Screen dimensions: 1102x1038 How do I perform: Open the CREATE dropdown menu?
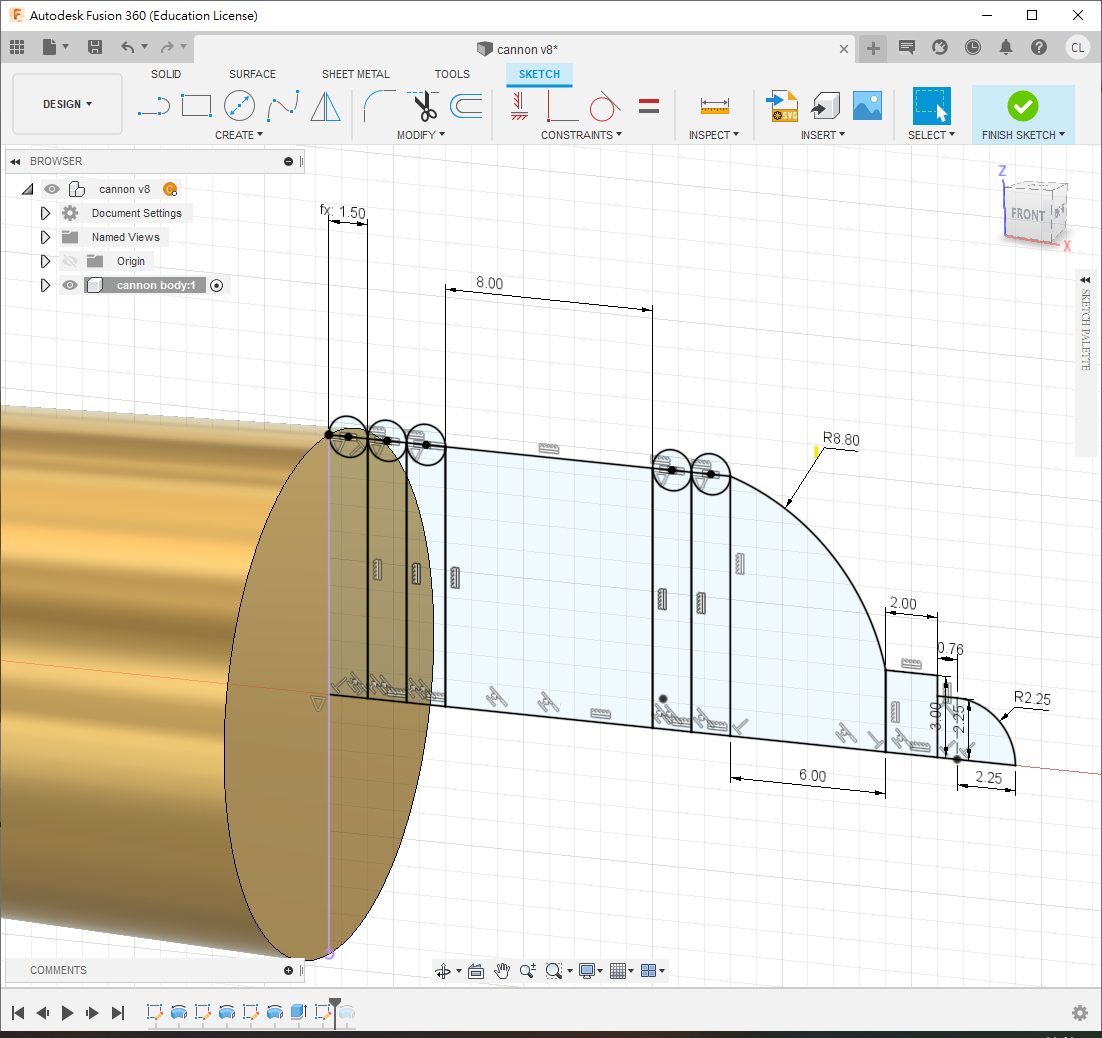tap(239, 135)
